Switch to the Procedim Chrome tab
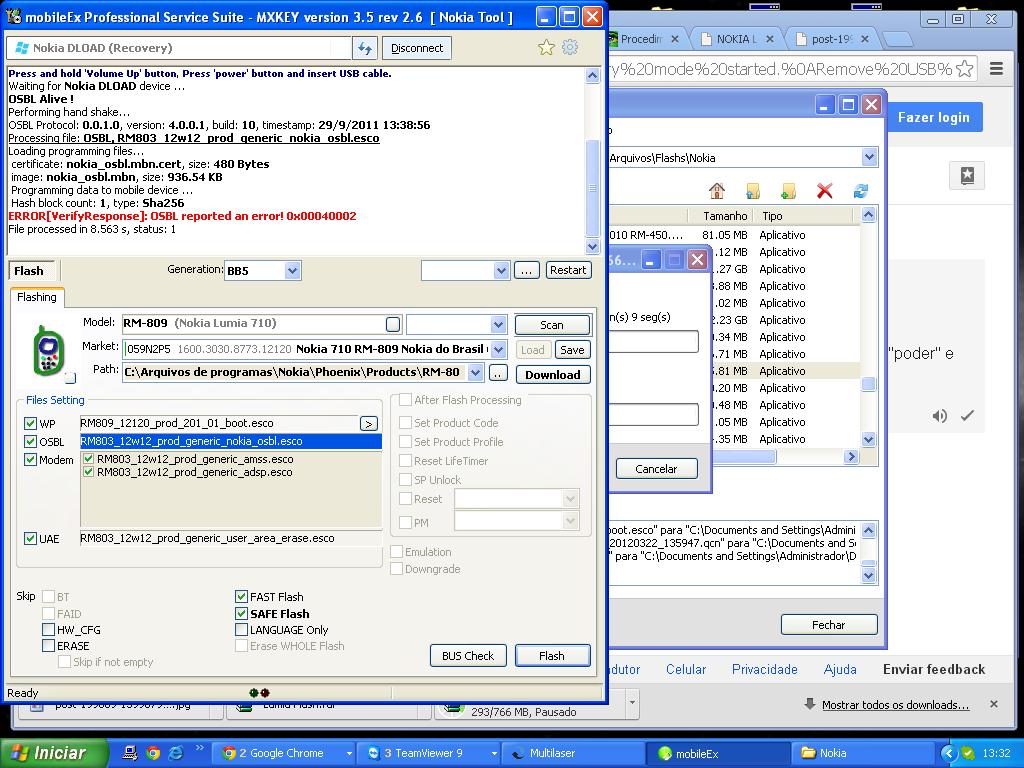The height and width of the screenshot is (768, 1024). click(x=643, y=39)
